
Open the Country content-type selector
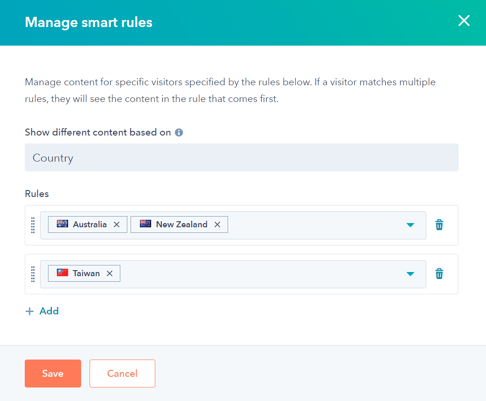click(241, 158)
